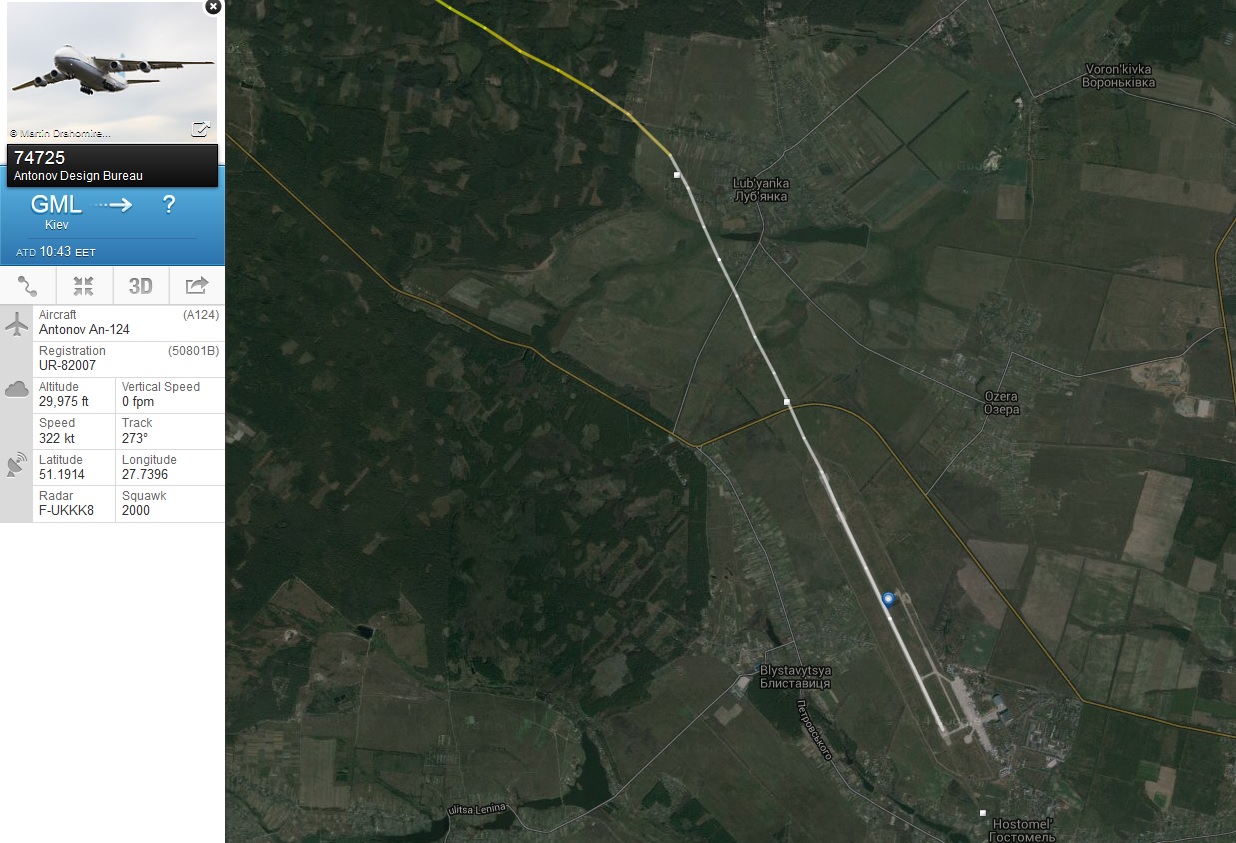Open the 3D view
The width and height of the screenshot is (1236, 843).
pos(141,286)
